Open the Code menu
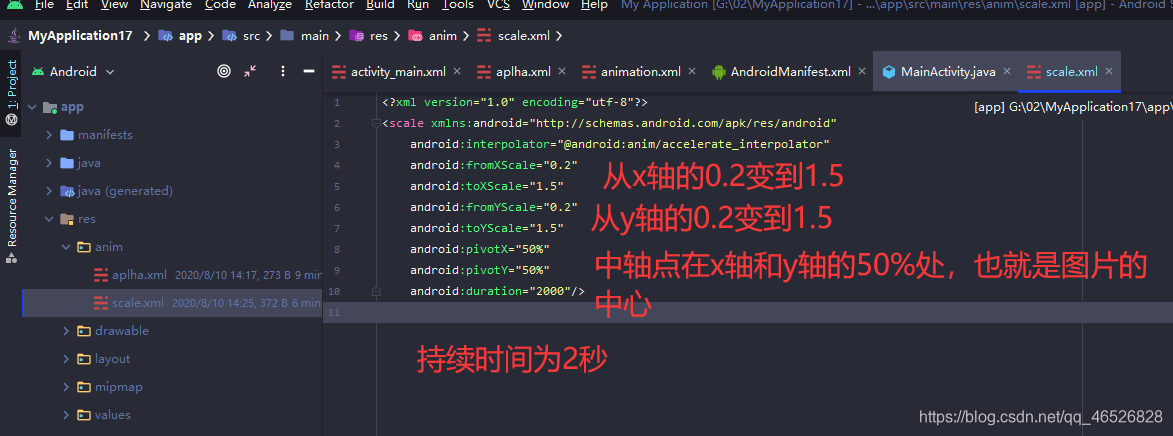1173x436 pixels. coord(220,4)
